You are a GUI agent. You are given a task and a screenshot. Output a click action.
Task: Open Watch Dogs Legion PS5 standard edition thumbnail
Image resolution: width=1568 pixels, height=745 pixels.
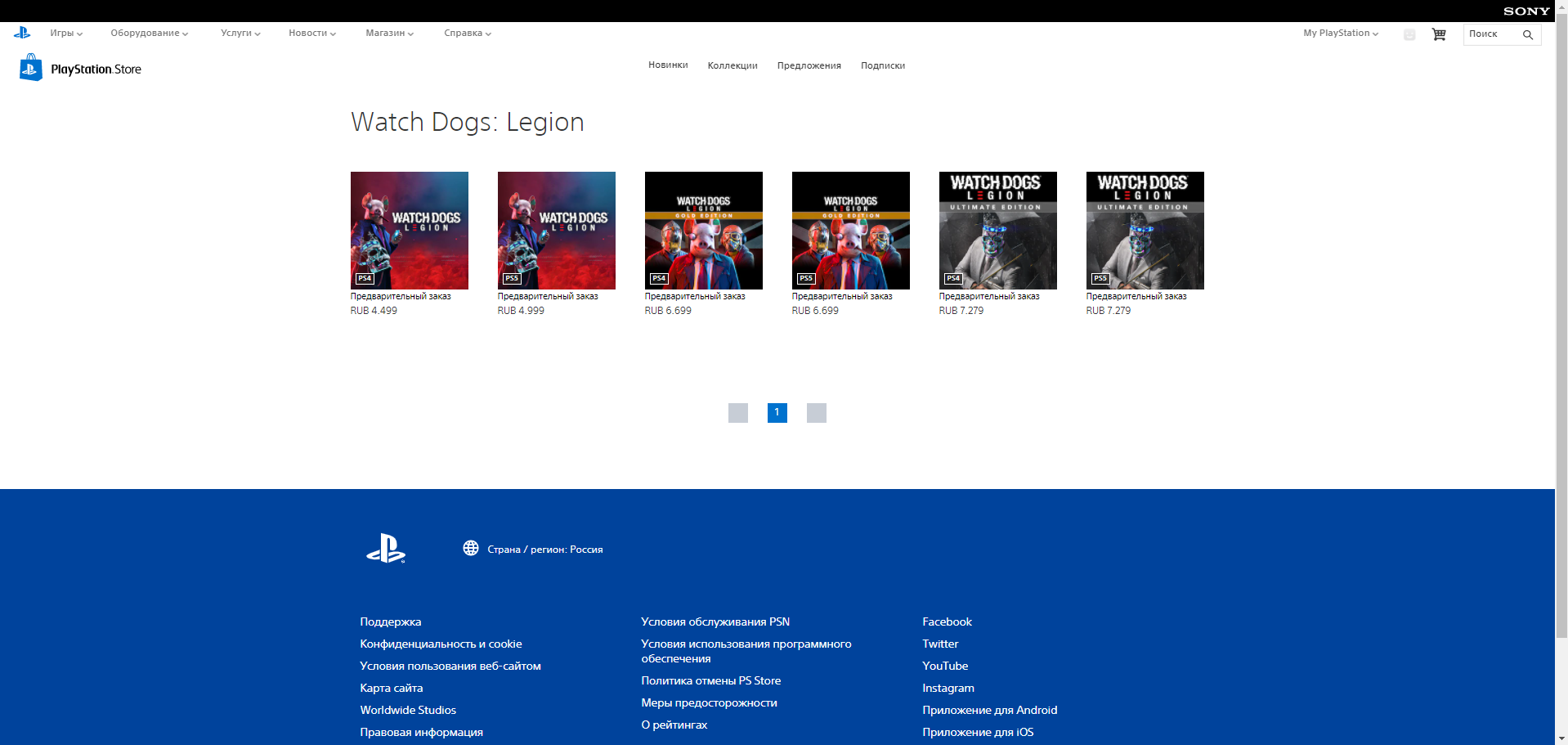[557, 231]
